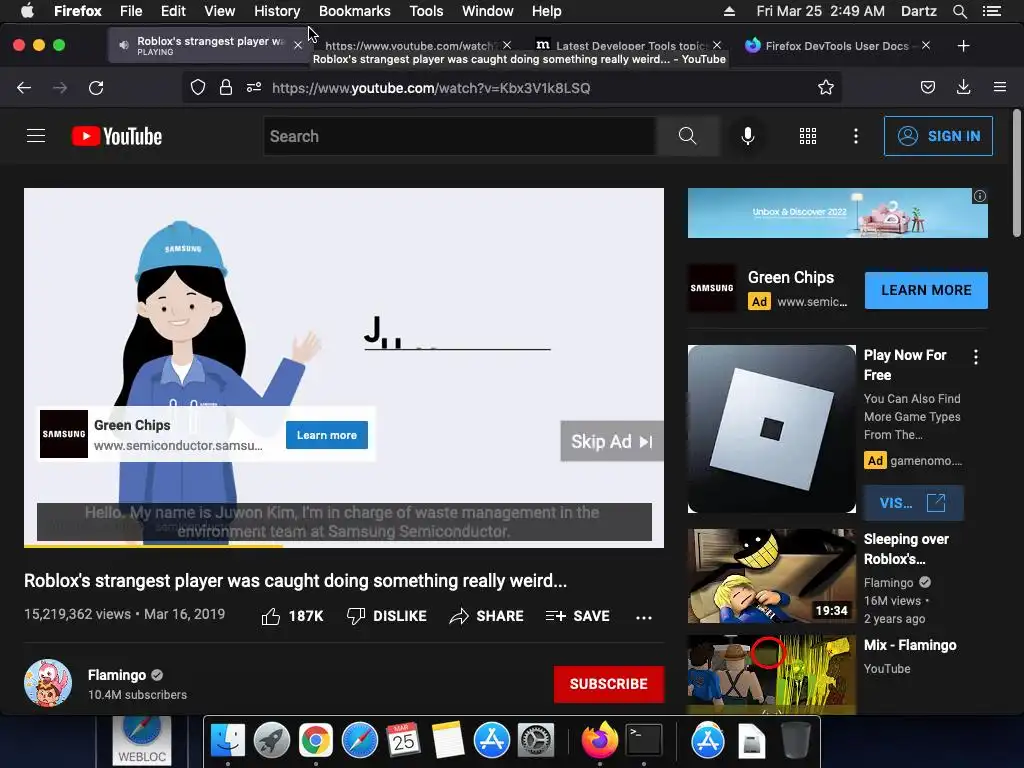1024x768 pixels.
Task: Open Notes app in the Dock
Action: click(x=448, y=741)
